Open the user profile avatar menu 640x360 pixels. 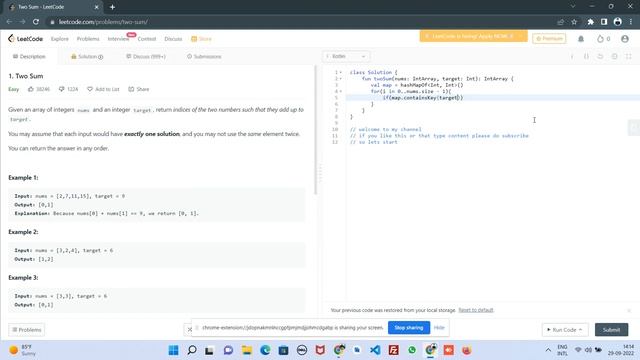click(624, 39)
